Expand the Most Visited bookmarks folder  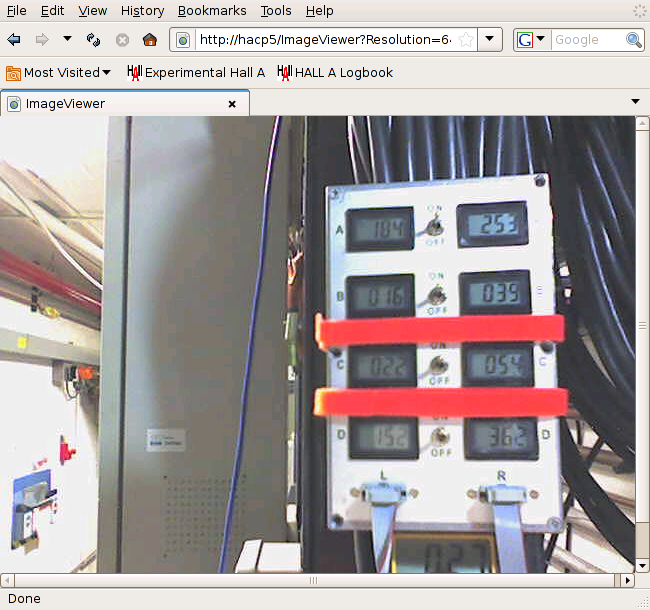[x=58, y=73]
